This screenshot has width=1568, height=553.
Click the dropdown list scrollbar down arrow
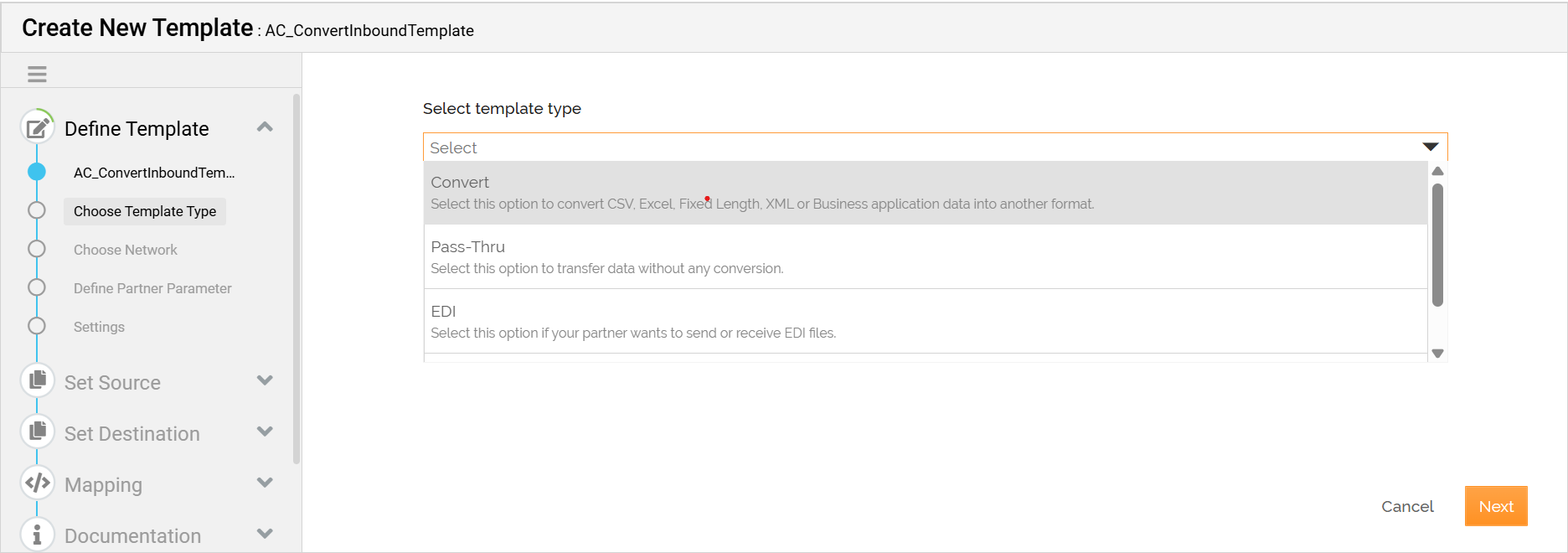1437,354
